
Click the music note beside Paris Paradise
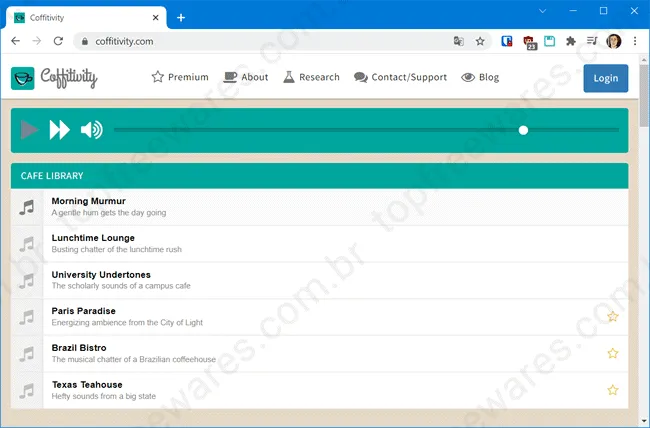pos(27,317)
